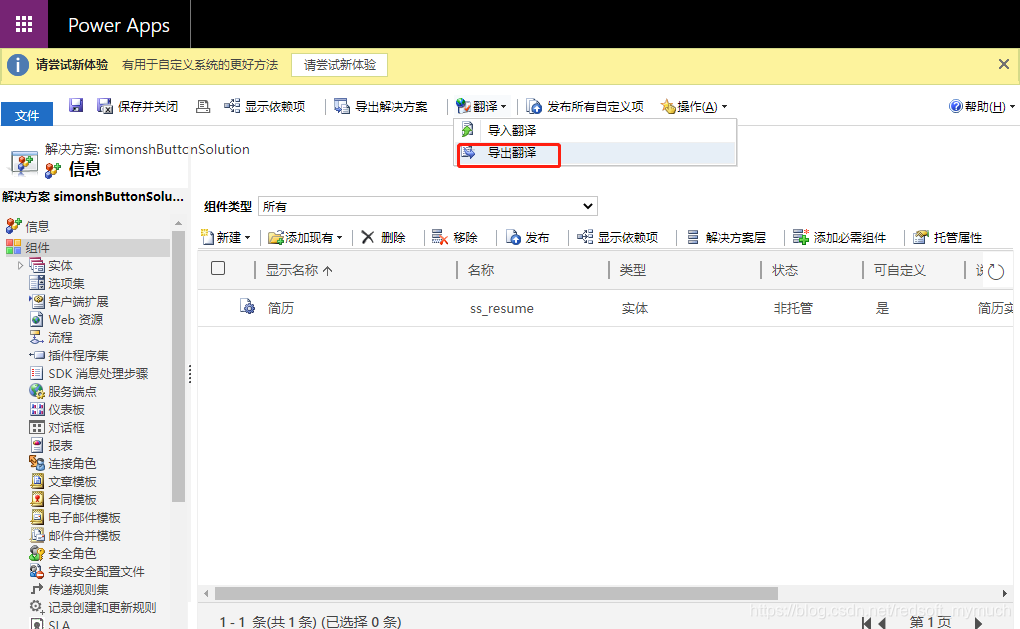Click Save and Close (保存并关闭)

click(137, 106)
